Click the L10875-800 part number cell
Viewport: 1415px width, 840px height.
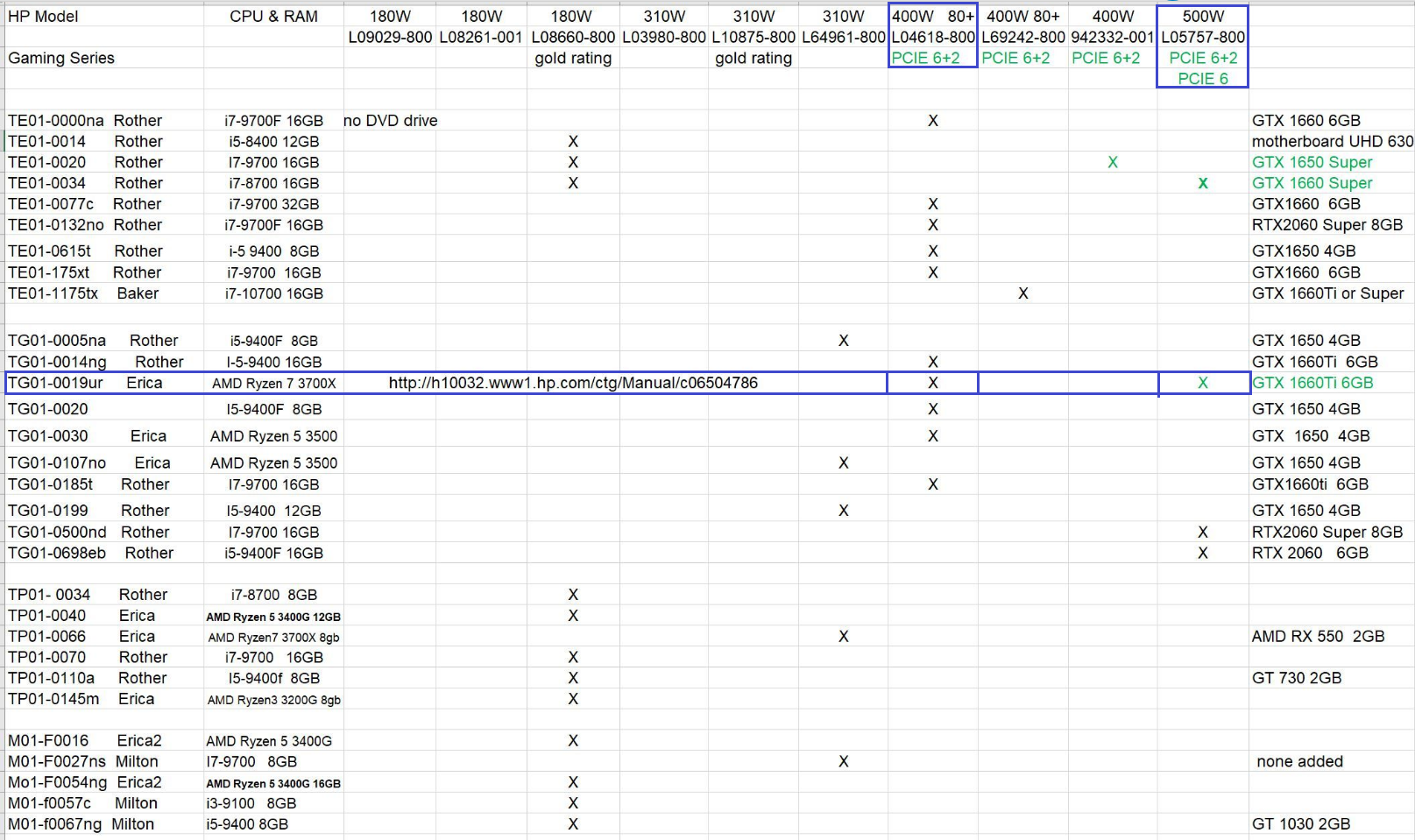pyautogui.click(x=753, y=37)
